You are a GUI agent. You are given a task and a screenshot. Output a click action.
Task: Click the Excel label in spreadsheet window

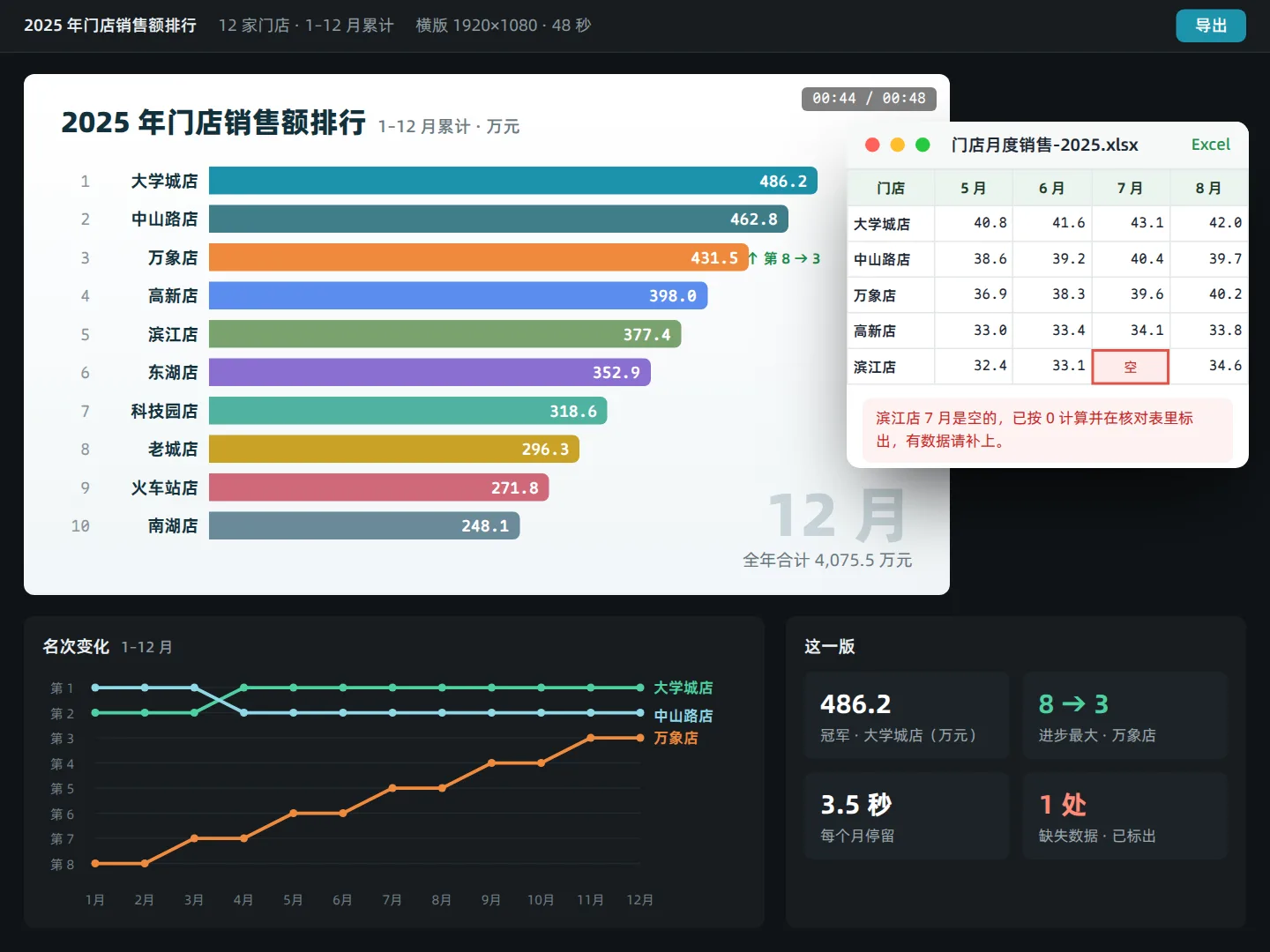(x=1210, y=145)
